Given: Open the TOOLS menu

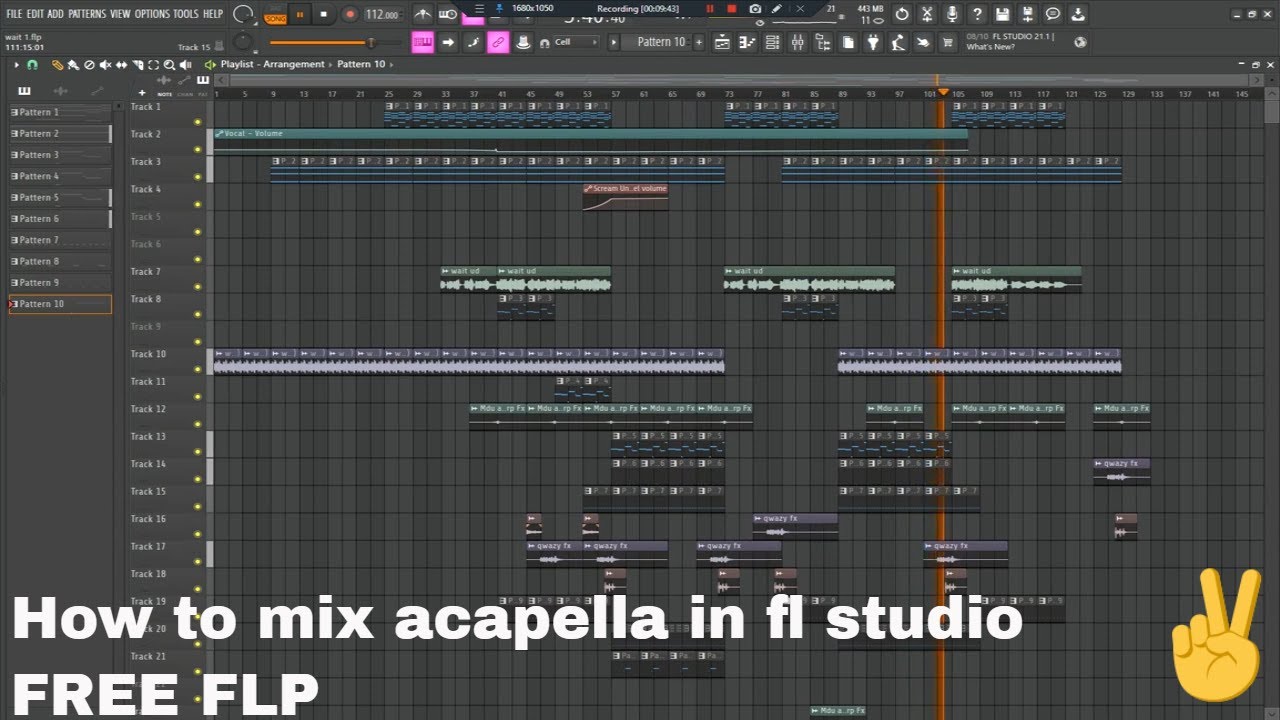Looking at the screenshot, I should (x=186, y=14).
